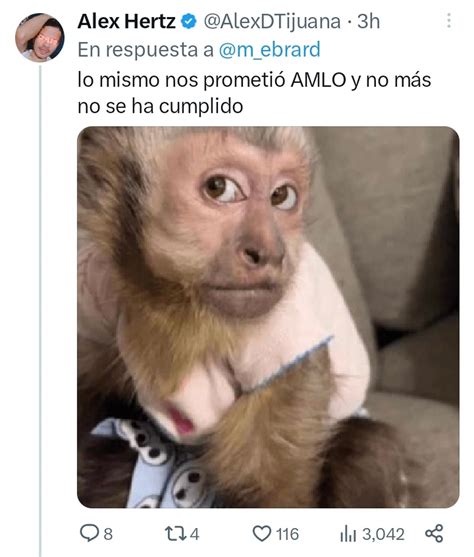This screenshot has height=557, width=474.
Task: Click the 3,042 views count
Action: point(383,534)
